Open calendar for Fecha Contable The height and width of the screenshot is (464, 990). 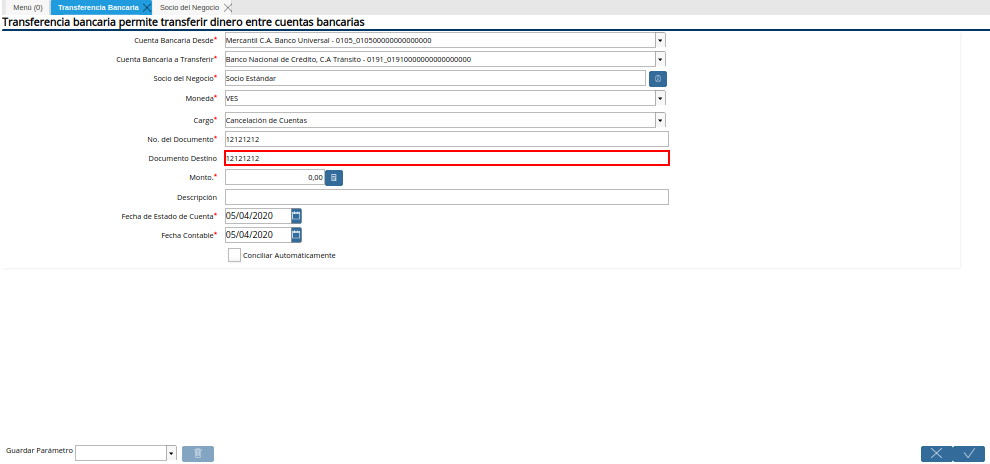pos(296,235)
